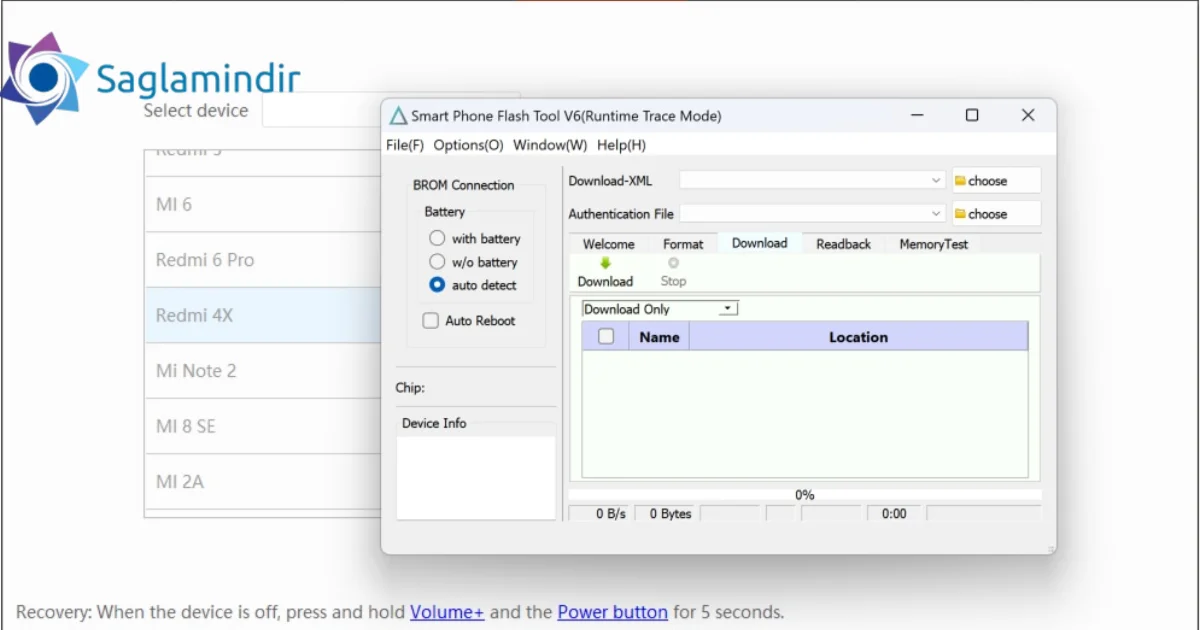Click the Chip: label
This screenshot has width=1200, height=630.
pyautogui.click(x=410, y=388)
